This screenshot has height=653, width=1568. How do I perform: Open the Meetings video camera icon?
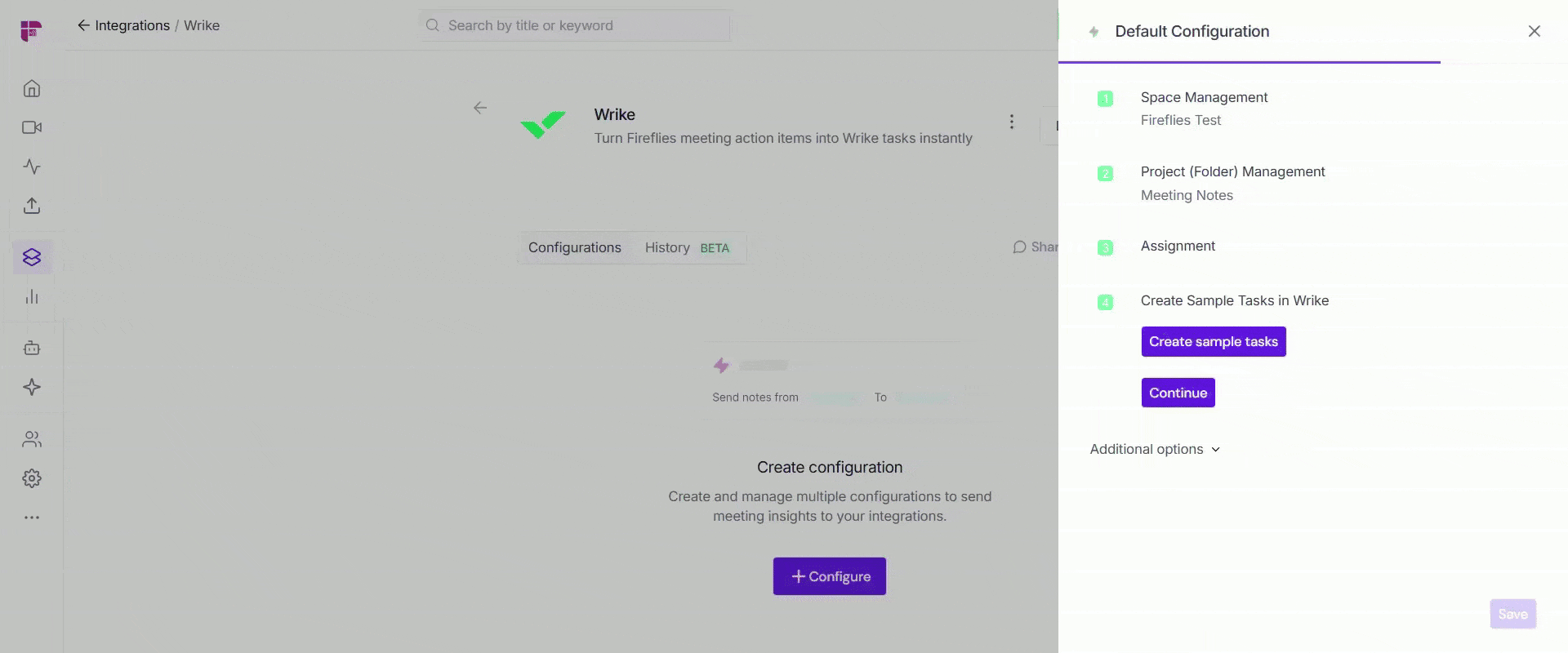coord(32,127)
